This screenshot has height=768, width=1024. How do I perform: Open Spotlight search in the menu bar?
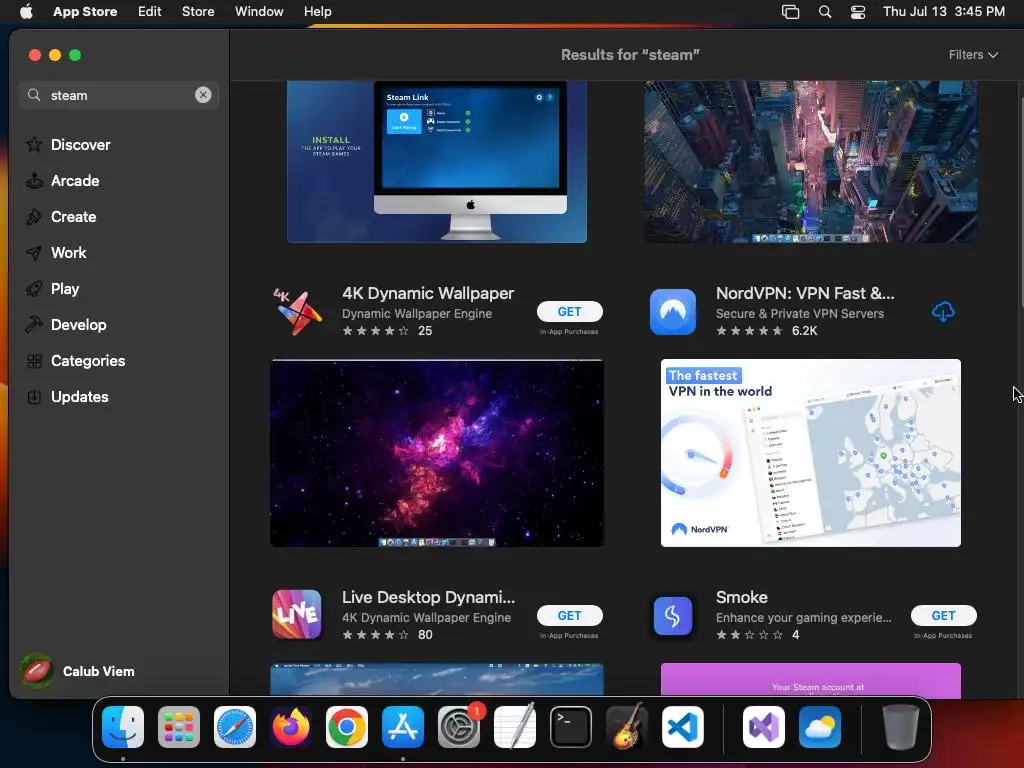point(825,12)
